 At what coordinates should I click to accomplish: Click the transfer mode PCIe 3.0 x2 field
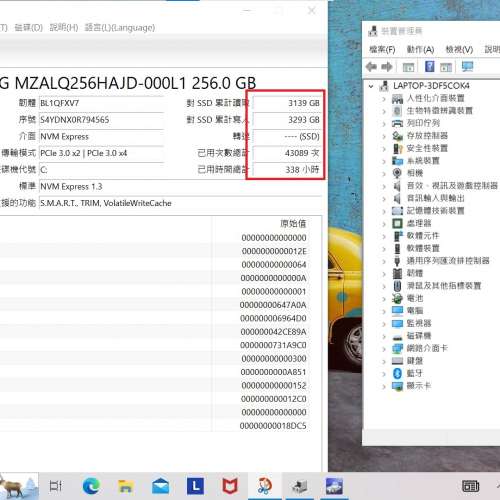click(x=101, y=153)
